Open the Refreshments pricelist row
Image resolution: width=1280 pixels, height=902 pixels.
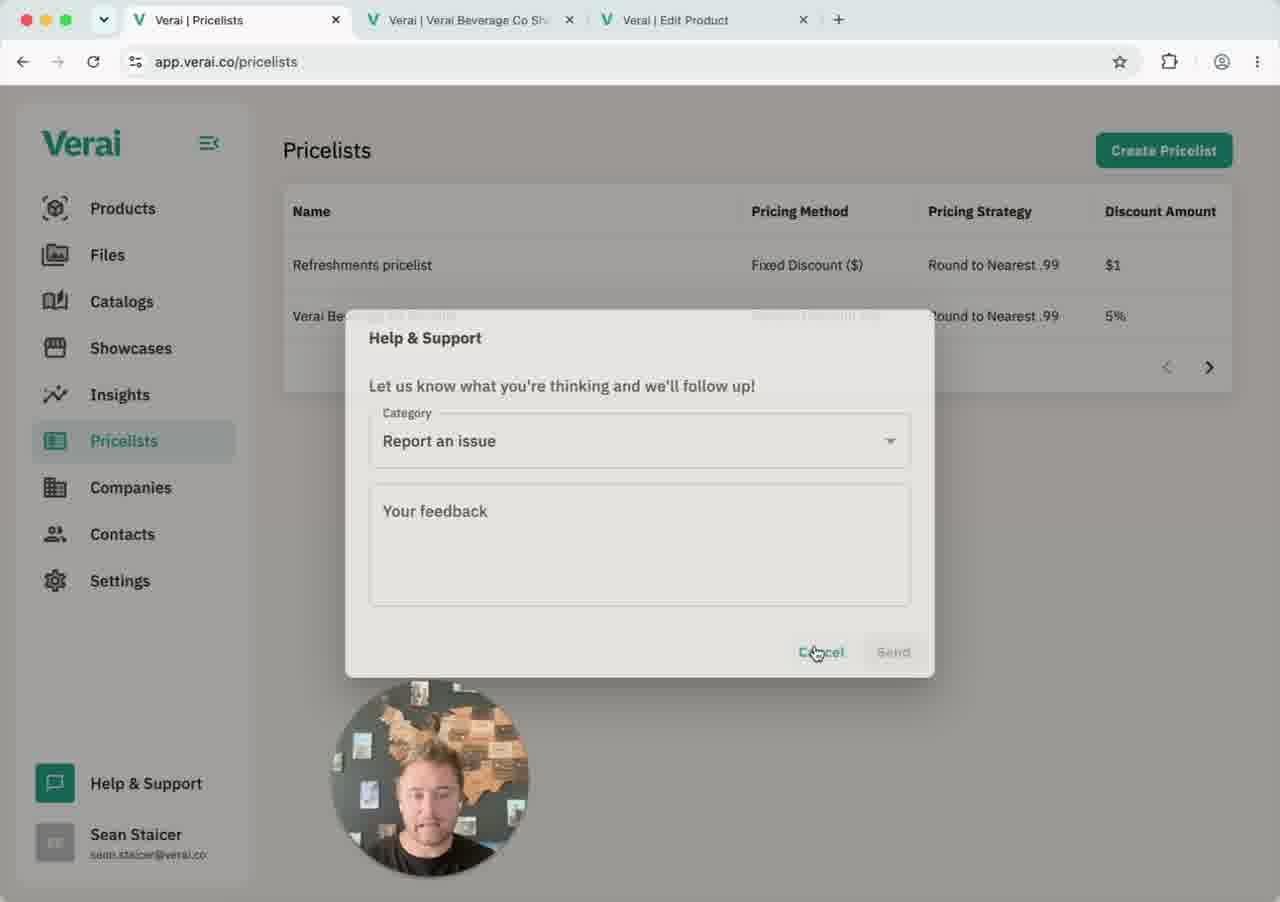click(x=757, y=265)
